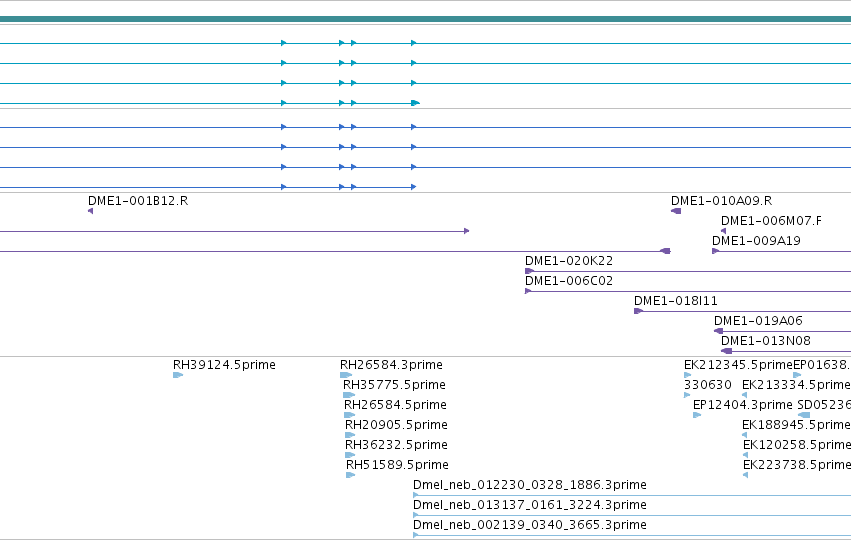Click the EP12404.3prime arrow glyph
Image resolution: width=851 pixels, height=540 pixels.
point(697,415)
